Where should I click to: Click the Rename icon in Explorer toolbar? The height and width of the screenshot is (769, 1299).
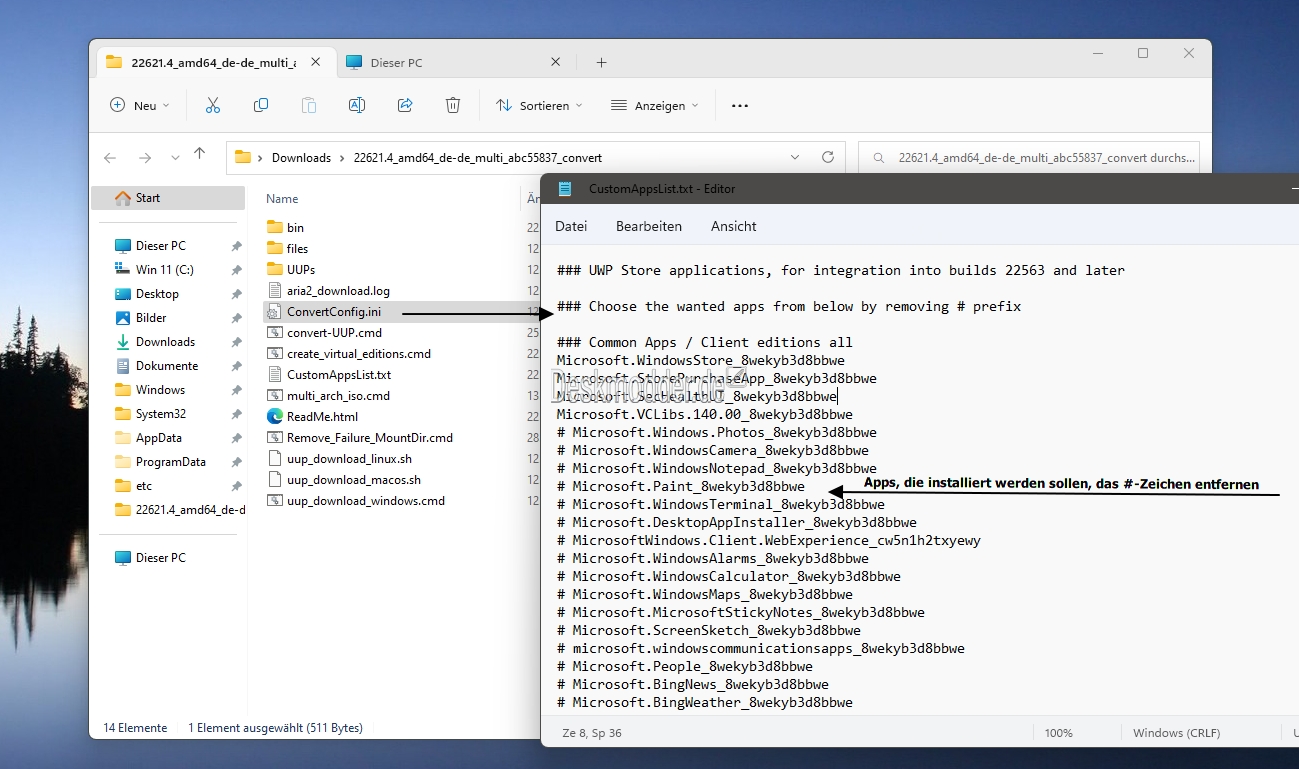pos(357,105)
